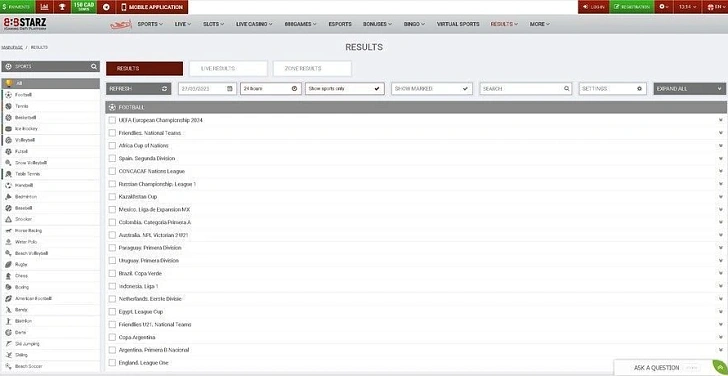728x376 pixels.
Task: Open the gear settings dropdown in top bar
Action: (664, 7)
